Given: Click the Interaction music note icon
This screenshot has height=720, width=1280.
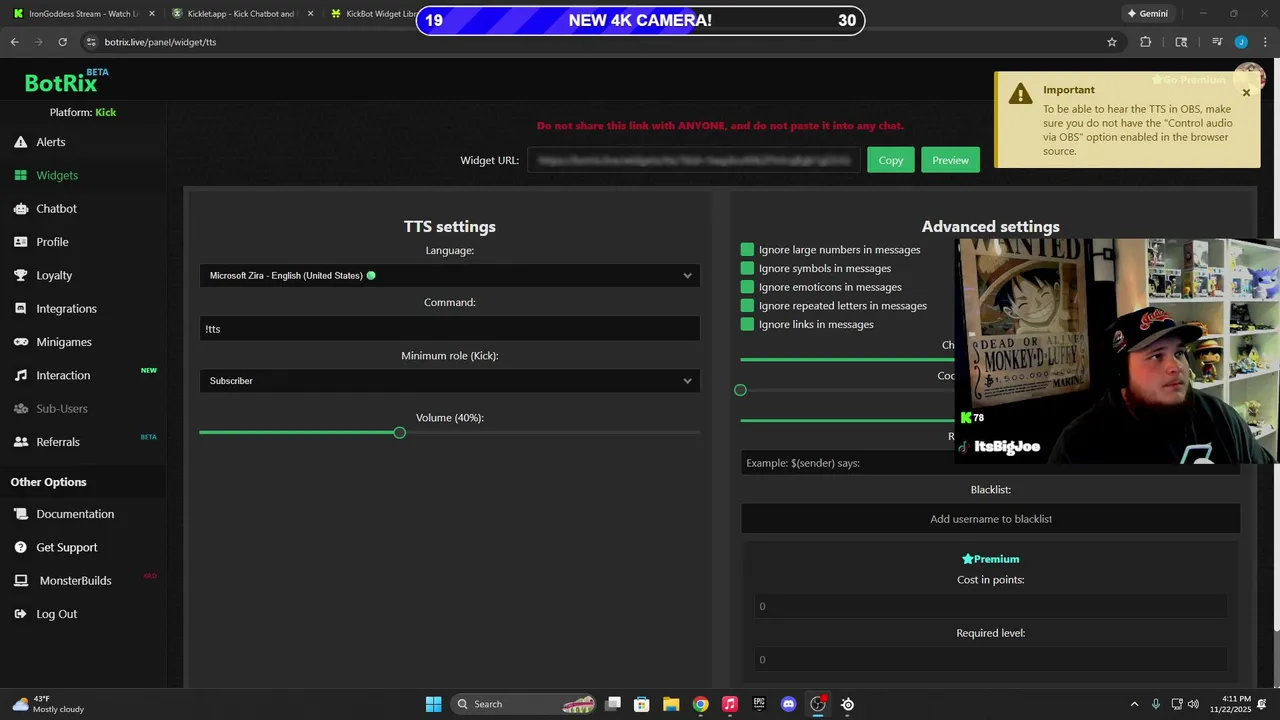Looking at the screenshot, I should [x=20, y=375].
